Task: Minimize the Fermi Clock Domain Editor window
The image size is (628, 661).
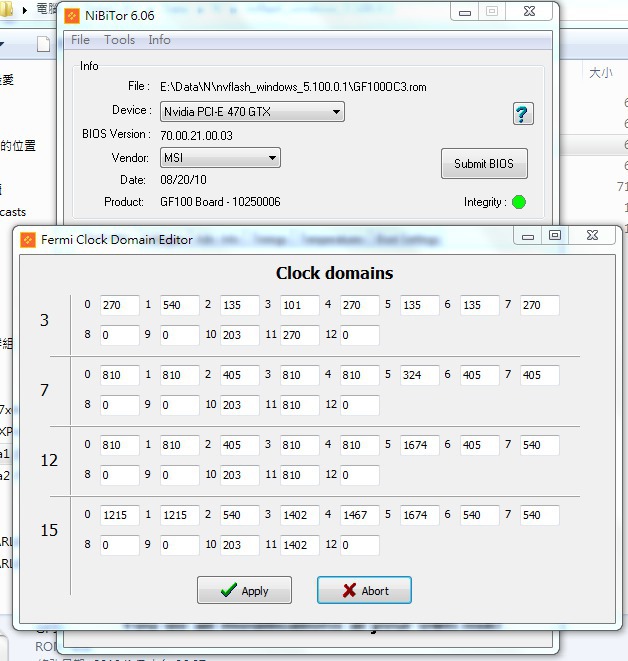Action: (x=529, y=235)
